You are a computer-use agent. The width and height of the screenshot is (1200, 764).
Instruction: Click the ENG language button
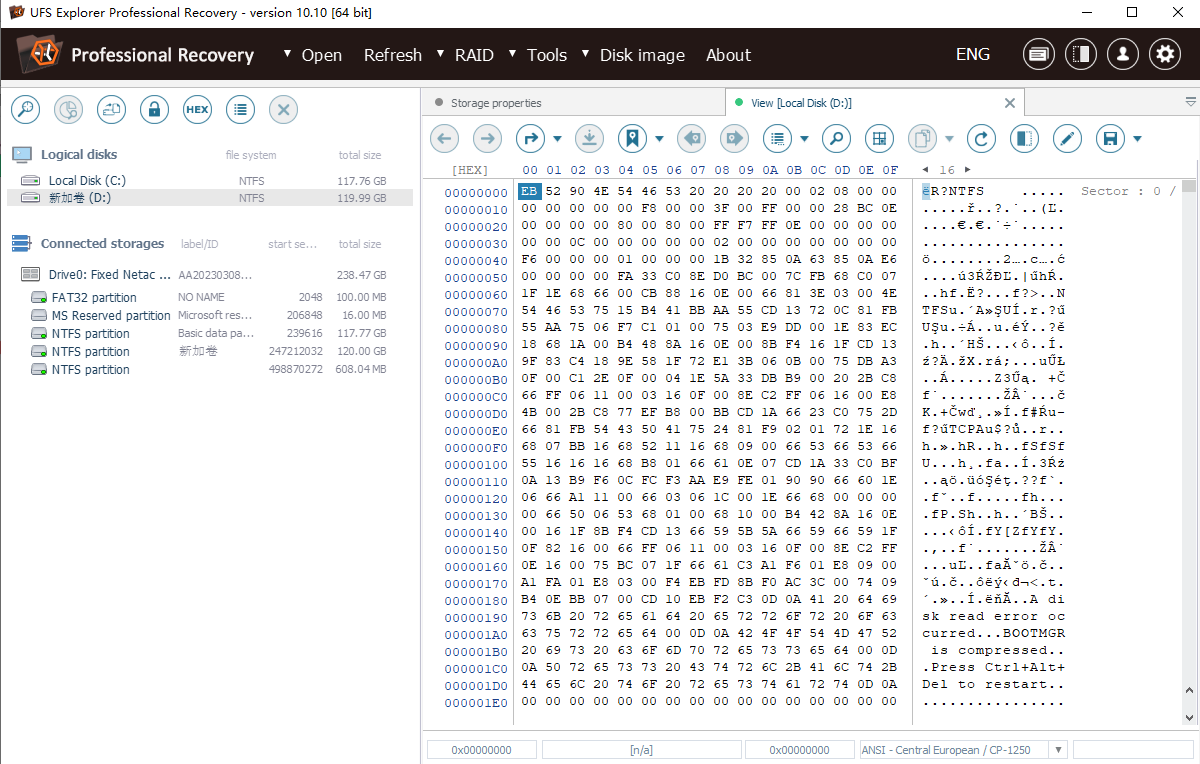[x=972, y=55]
